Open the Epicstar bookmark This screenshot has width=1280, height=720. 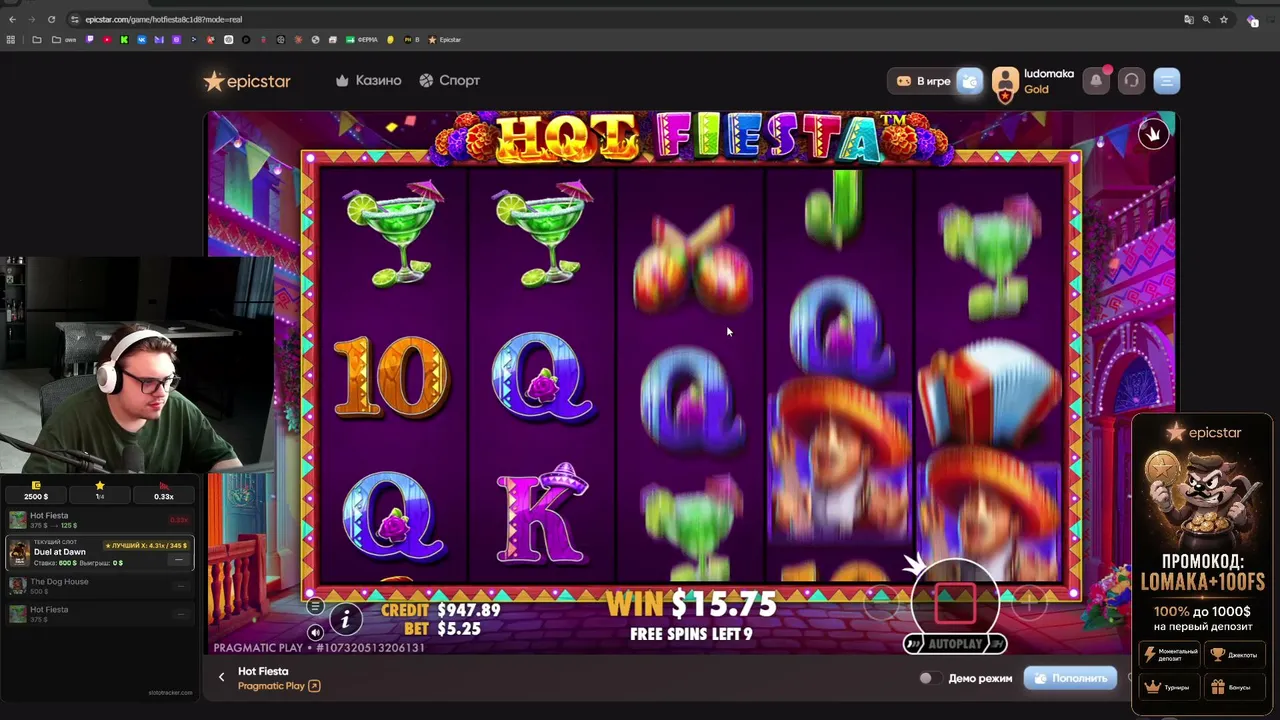445,40
